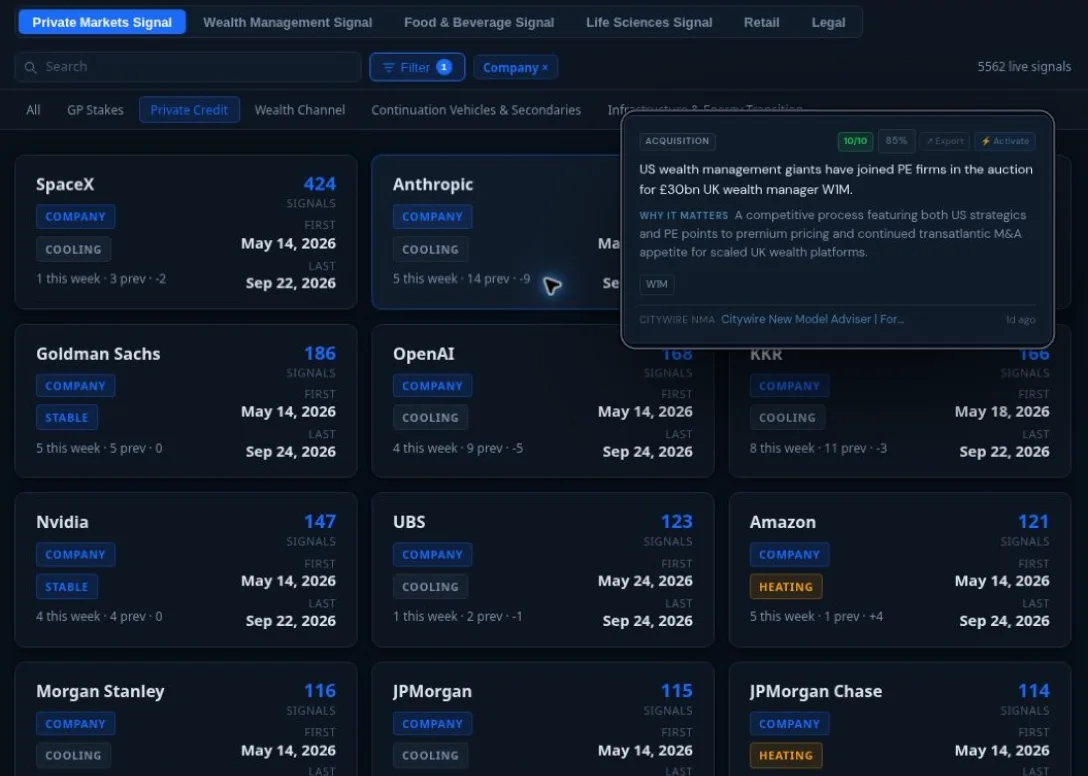Click "1 this week · 3 prev · -2" text

click(x=101, y=279)
